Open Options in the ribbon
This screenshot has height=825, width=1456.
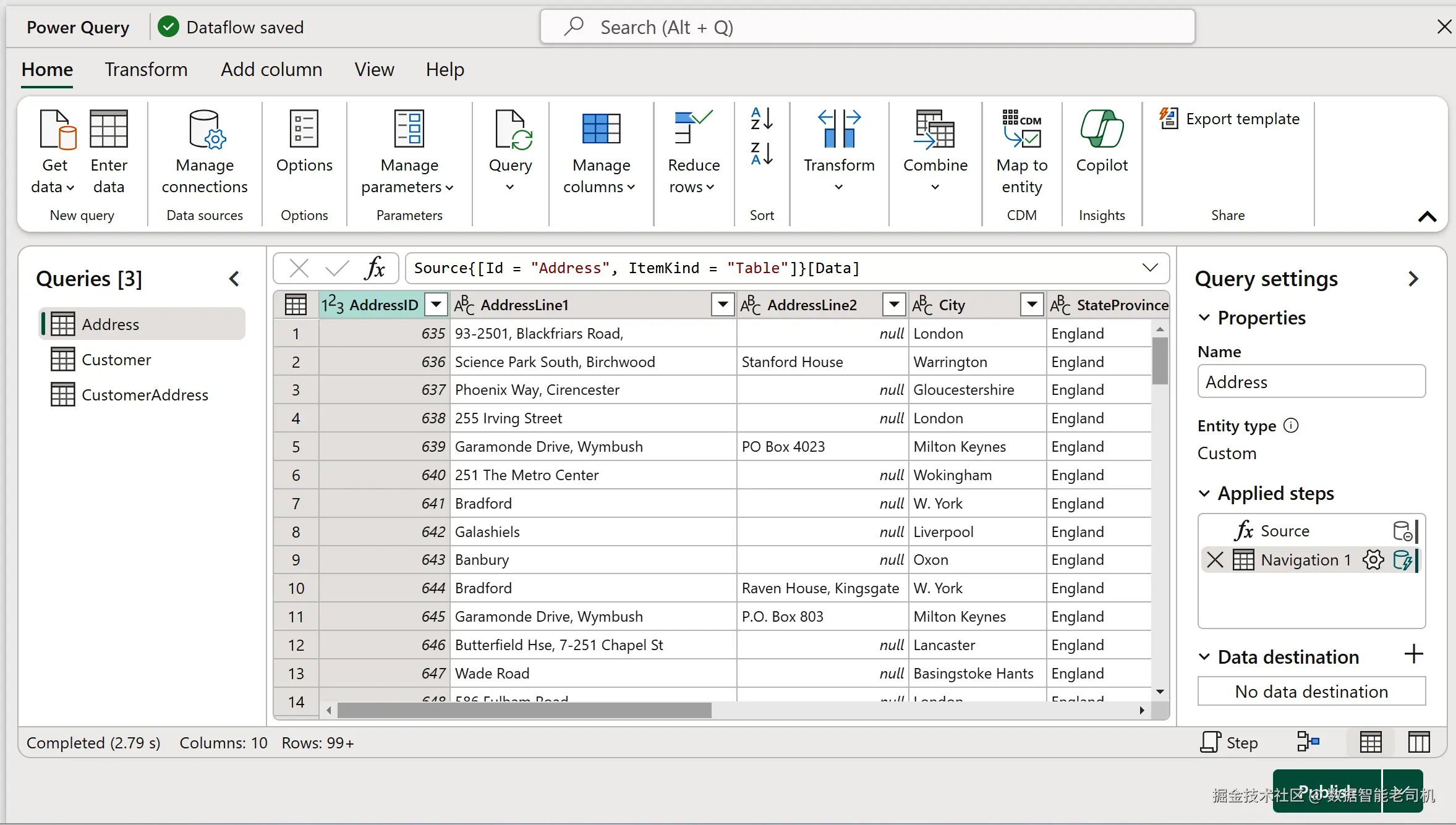(x=304, y=142)
